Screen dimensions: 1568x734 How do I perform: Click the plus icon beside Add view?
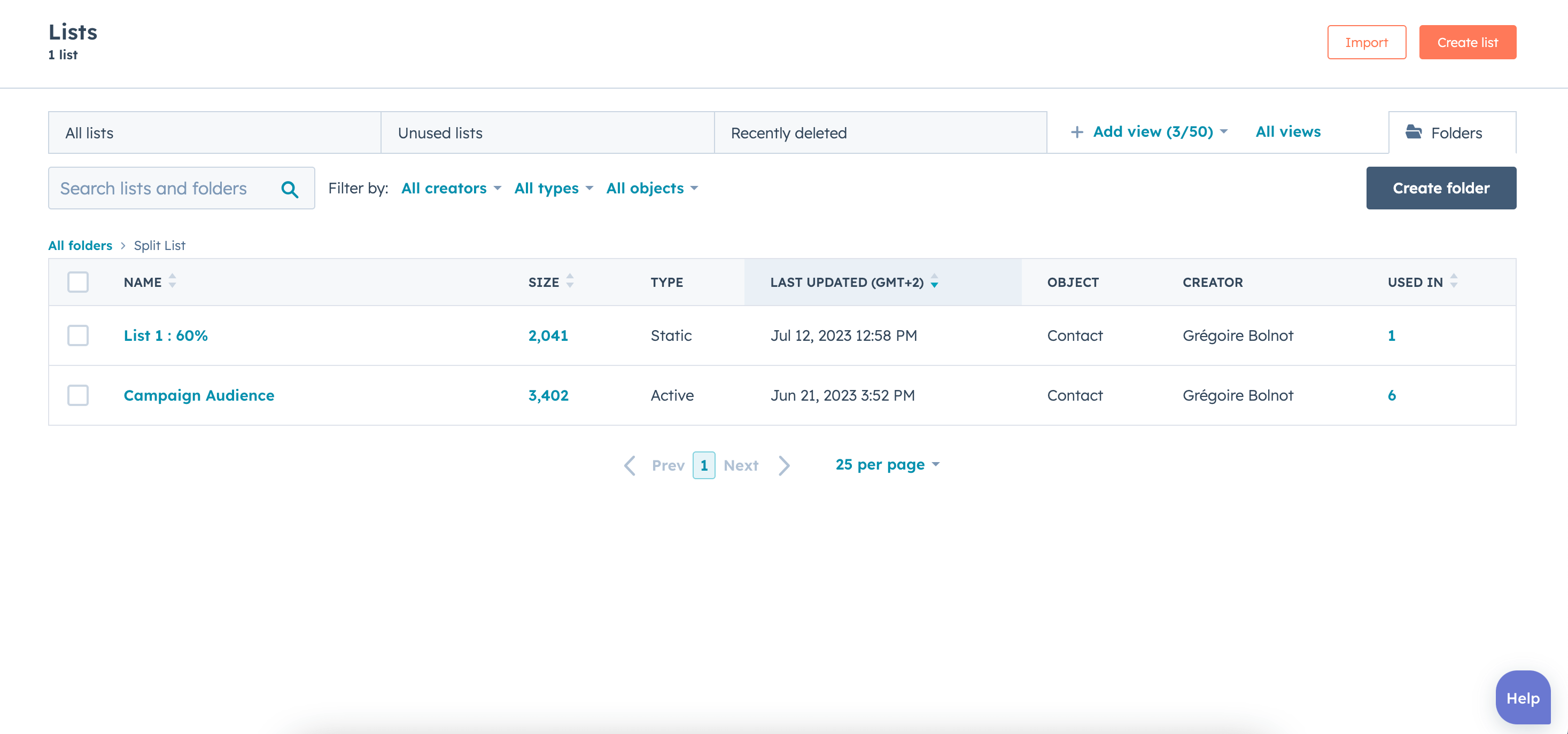tap(1077, 132)
